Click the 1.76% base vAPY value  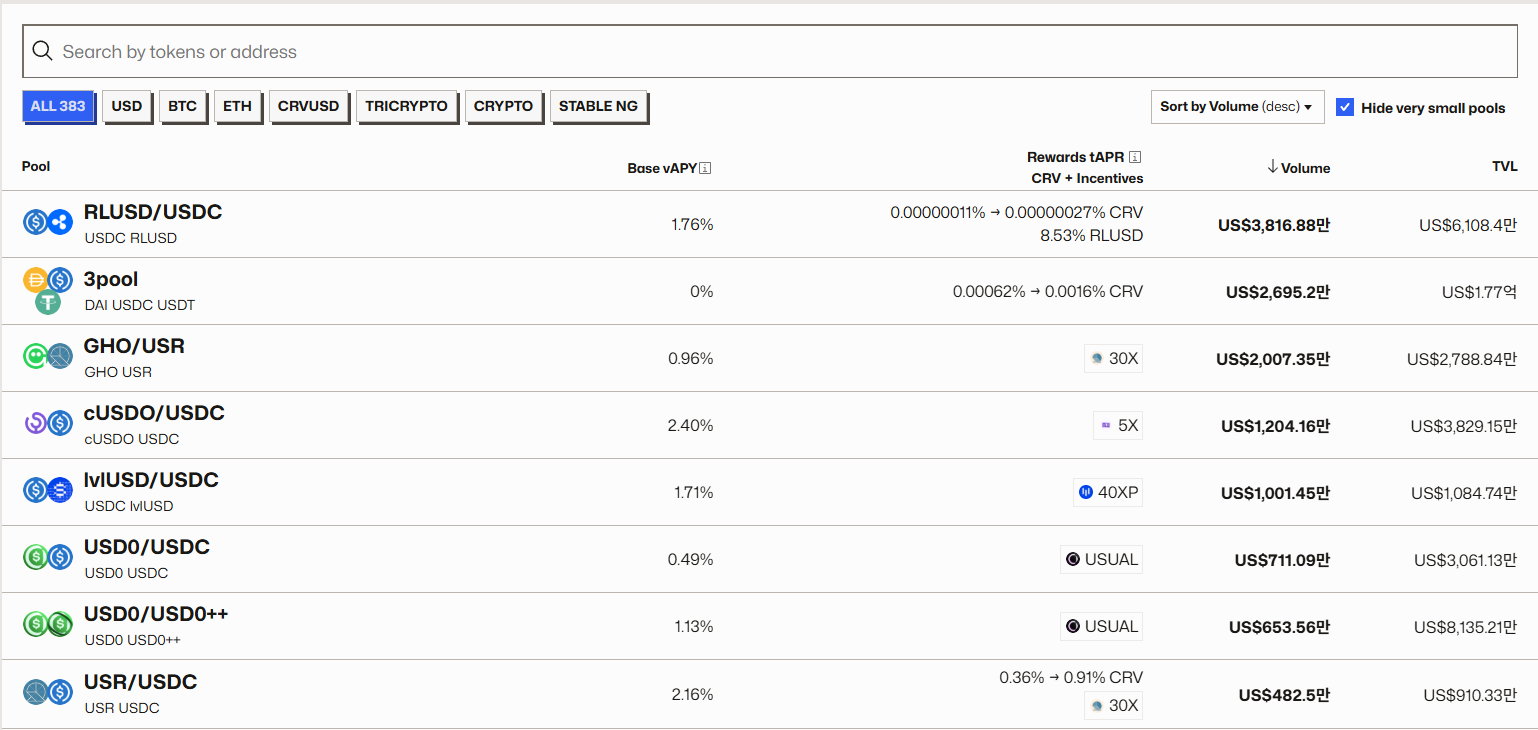pos(692,224)
